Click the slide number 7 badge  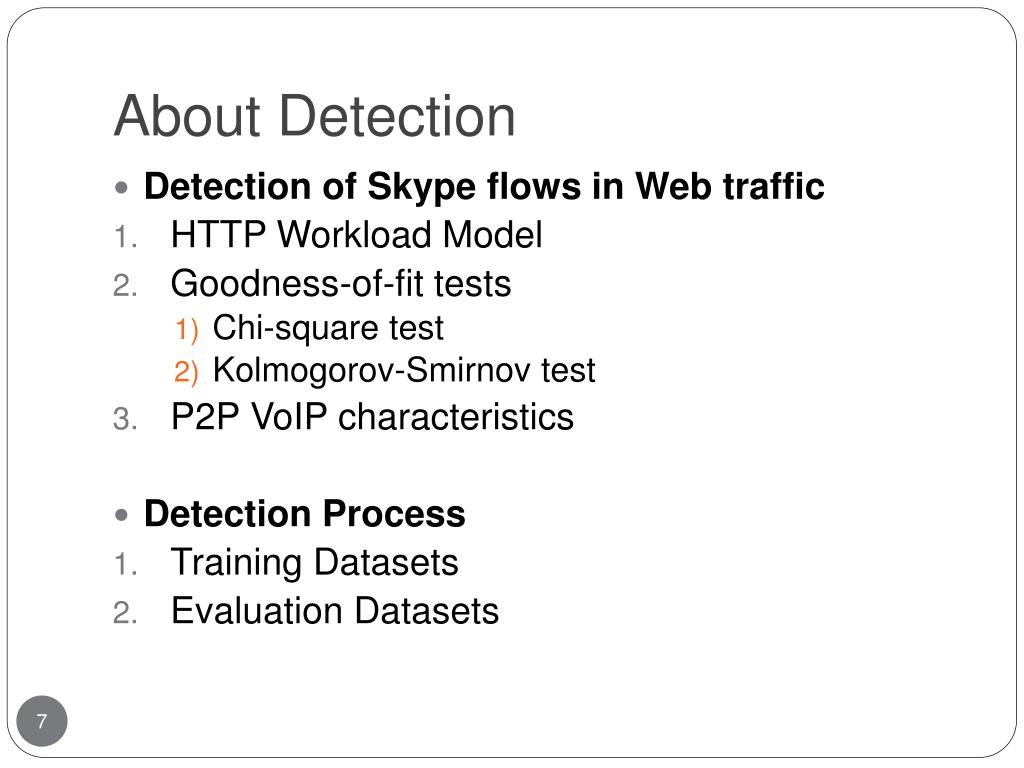[x=42, y=721]
